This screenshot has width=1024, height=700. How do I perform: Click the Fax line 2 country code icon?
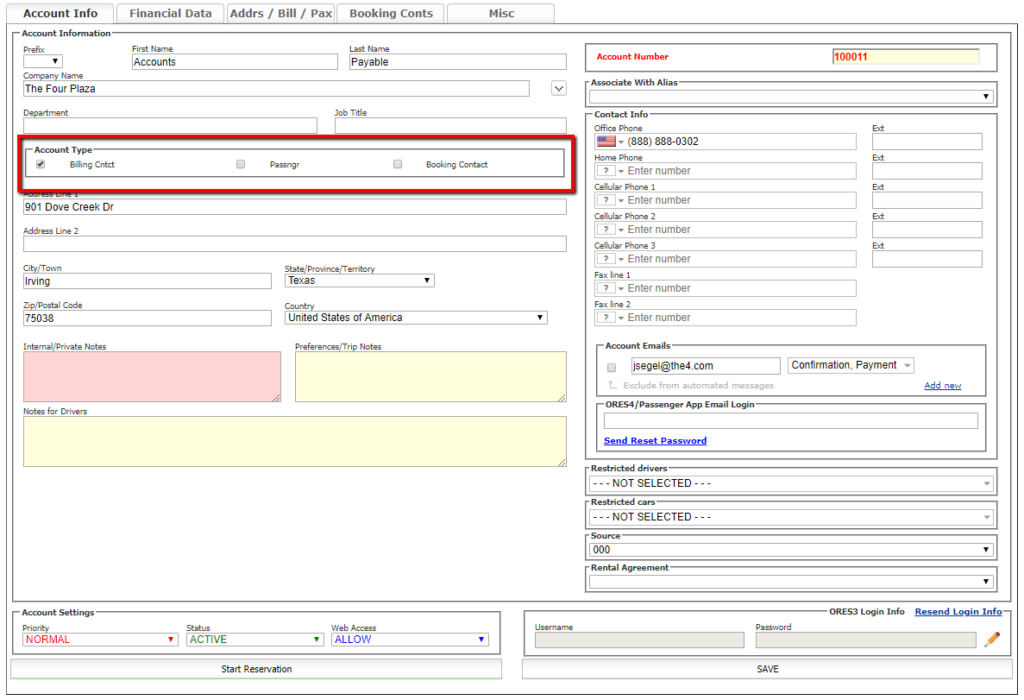[610, 318]
